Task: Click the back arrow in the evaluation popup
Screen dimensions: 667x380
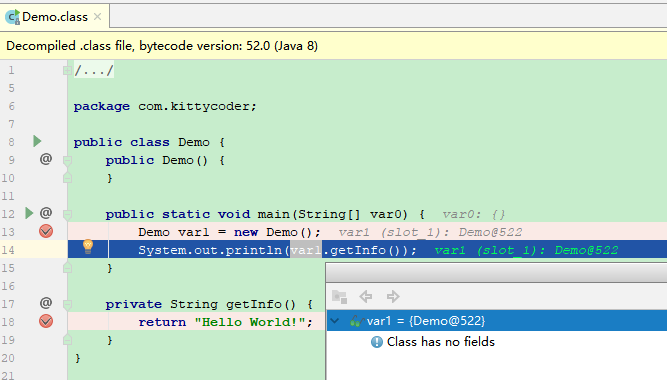Action: (x=366, y=296)
